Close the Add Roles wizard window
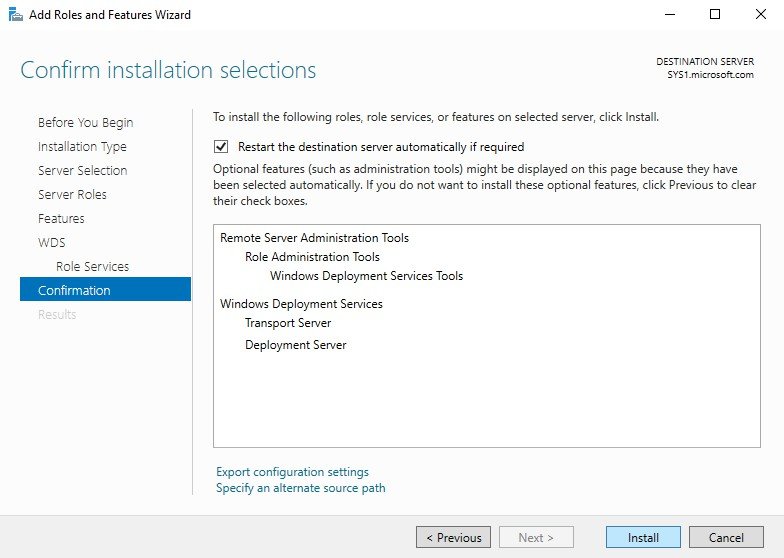The image size is (784, 558). point(760,14)
